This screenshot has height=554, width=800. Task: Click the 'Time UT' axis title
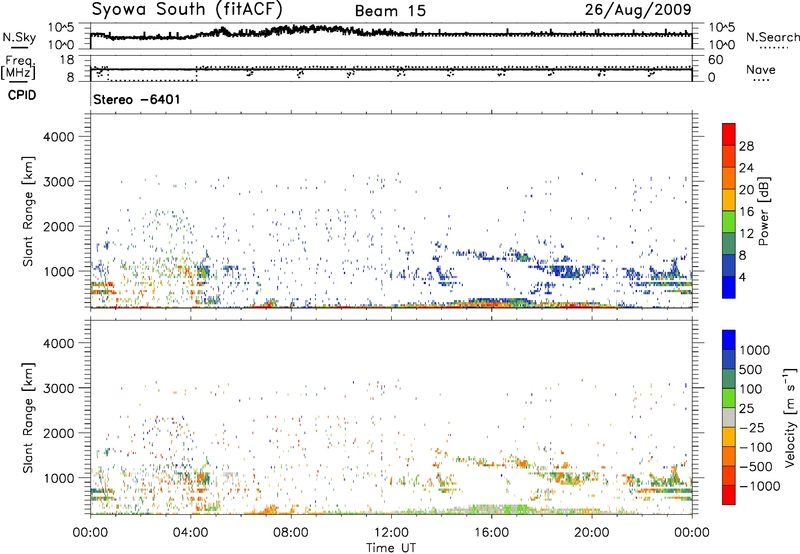[391, 548]
